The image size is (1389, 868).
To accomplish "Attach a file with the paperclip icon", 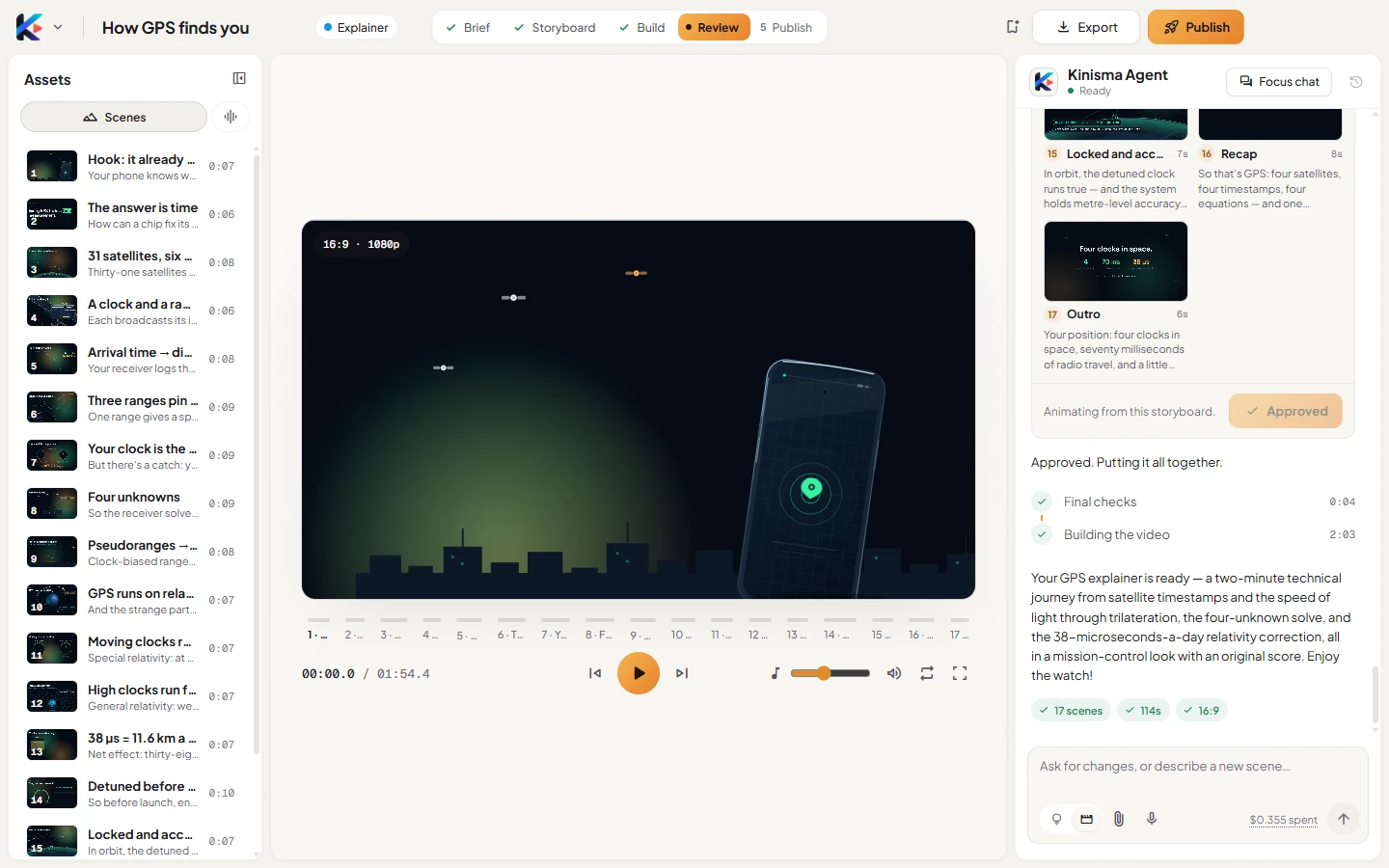I will click(1119, 819).
